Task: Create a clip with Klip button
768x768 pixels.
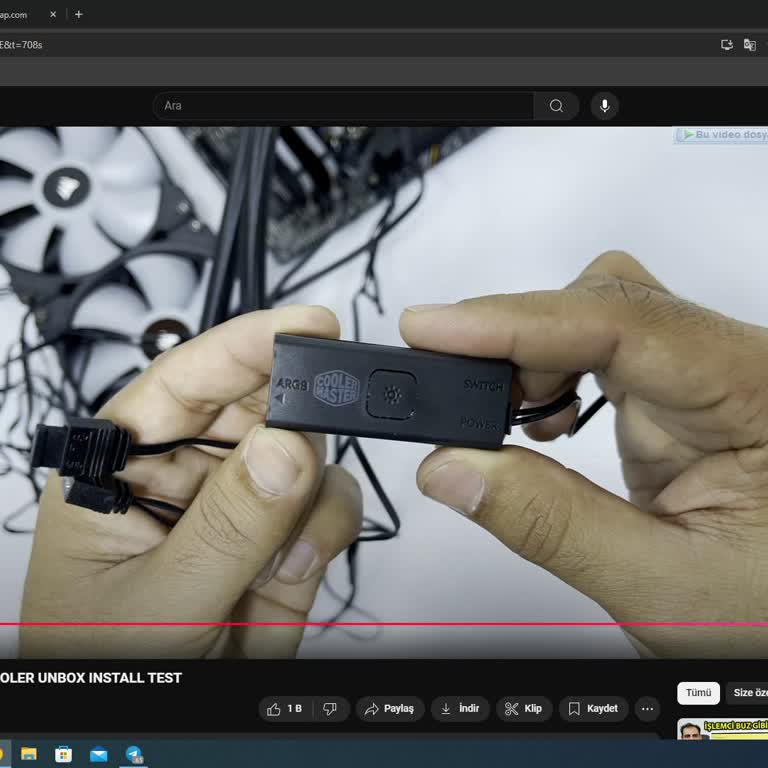Action: (x=524, y=709)
